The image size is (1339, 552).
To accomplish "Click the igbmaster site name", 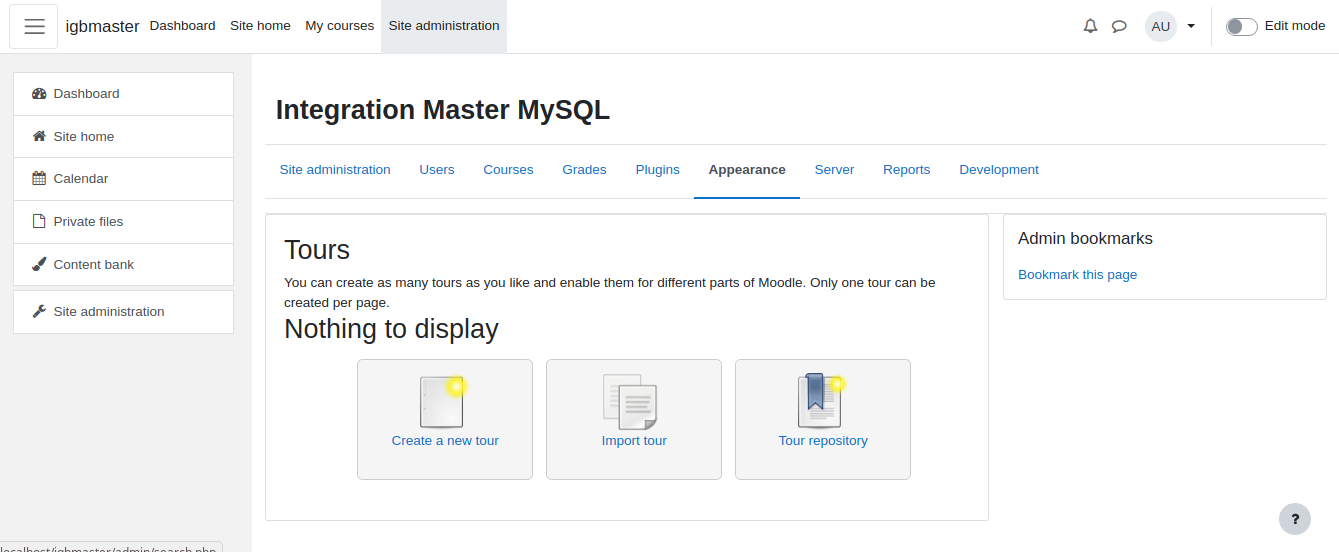I will click(102, 26).
